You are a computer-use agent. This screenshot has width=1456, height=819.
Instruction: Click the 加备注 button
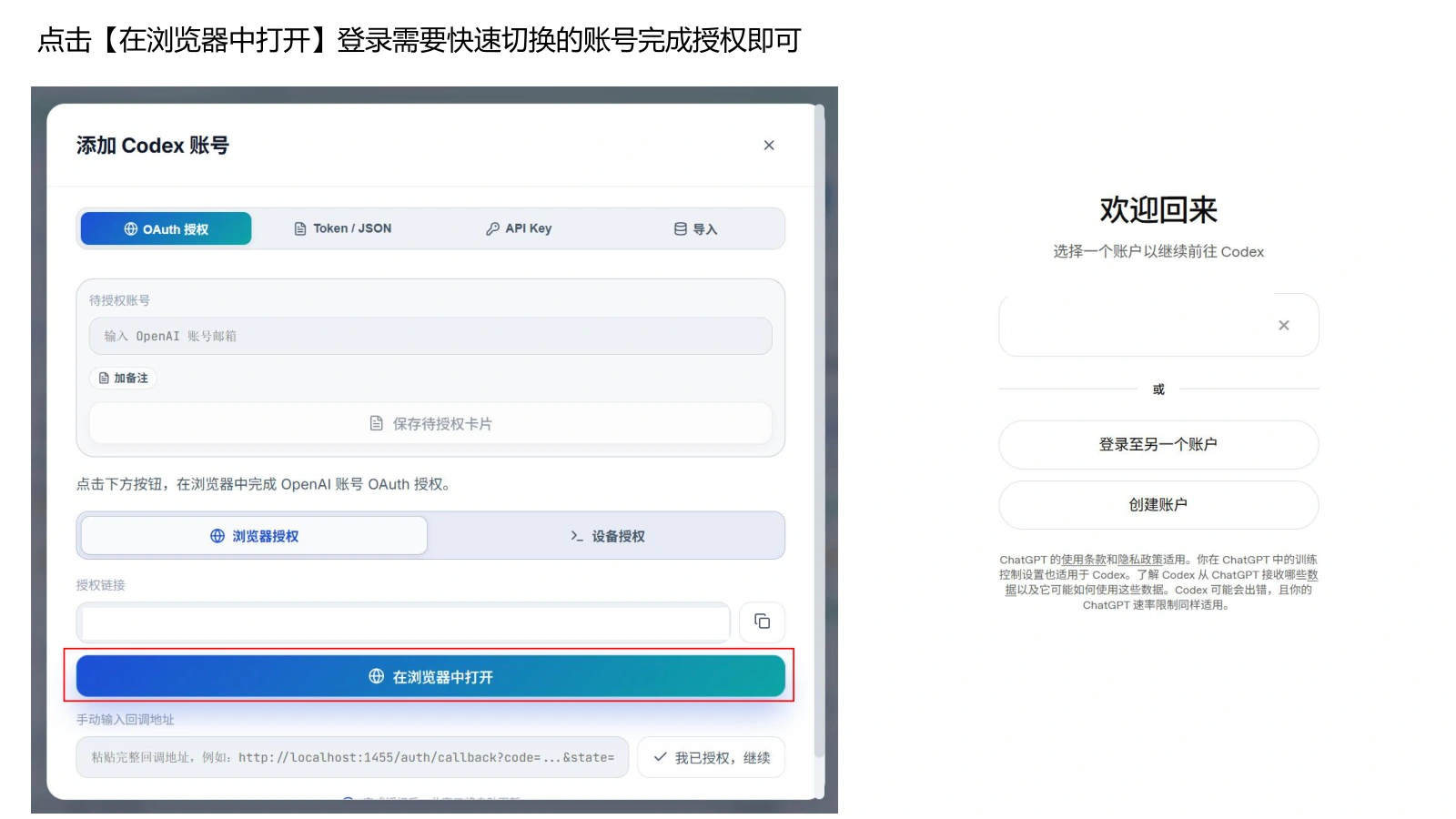(x=124, y=378)
